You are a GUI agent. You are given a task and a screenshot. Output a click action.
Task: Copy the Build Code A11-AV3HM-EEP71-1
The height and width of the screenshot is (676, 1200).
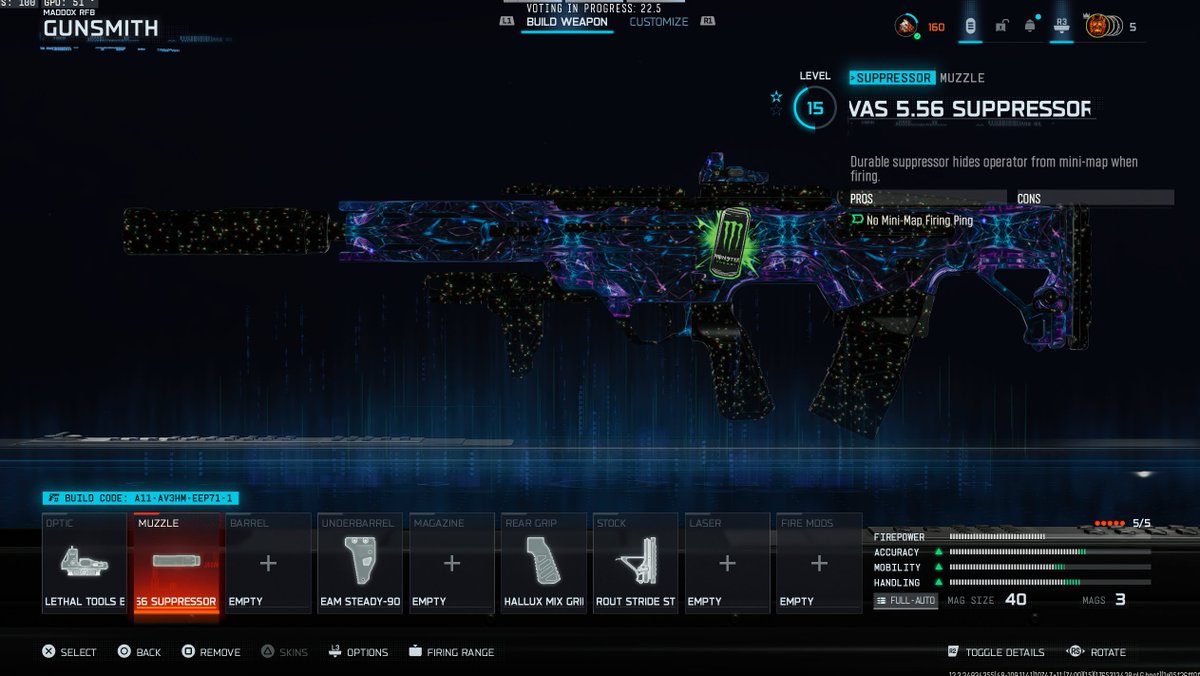[x=140, y=498]
